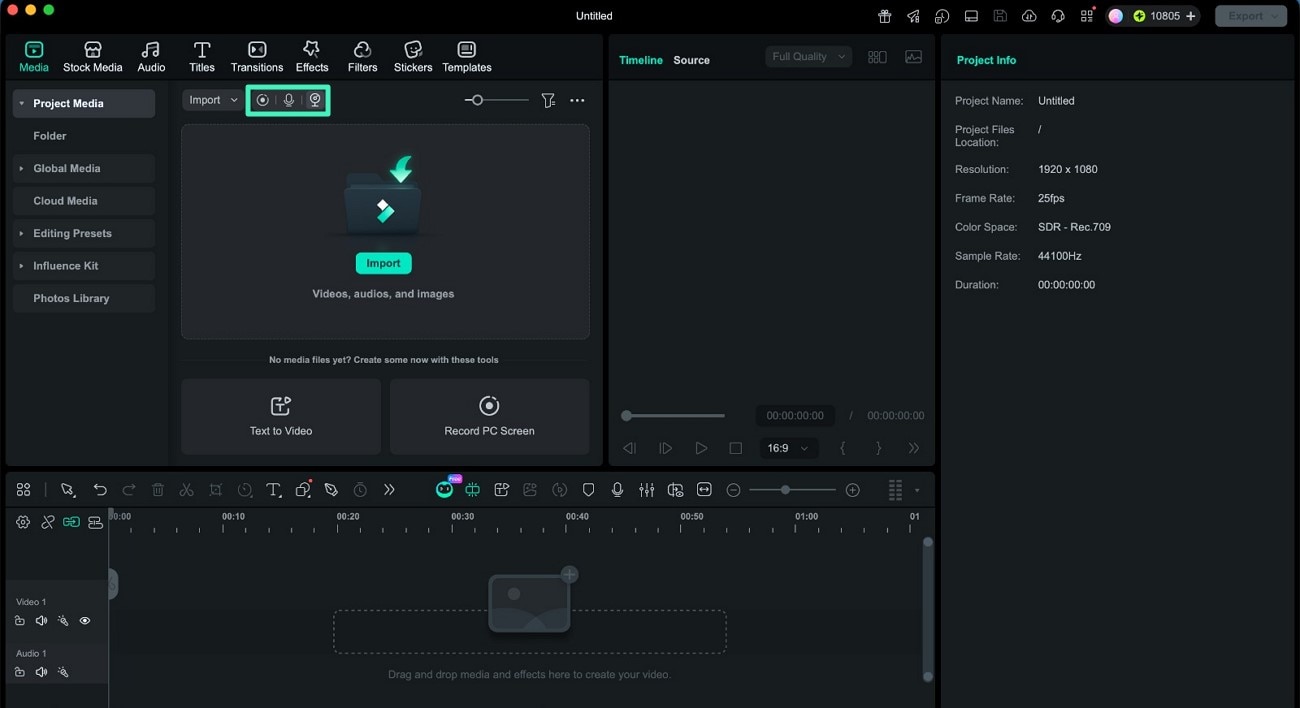Select Cloud Media in the sidebar
This screenshot has height=708, width=1300.
(84, 201)
